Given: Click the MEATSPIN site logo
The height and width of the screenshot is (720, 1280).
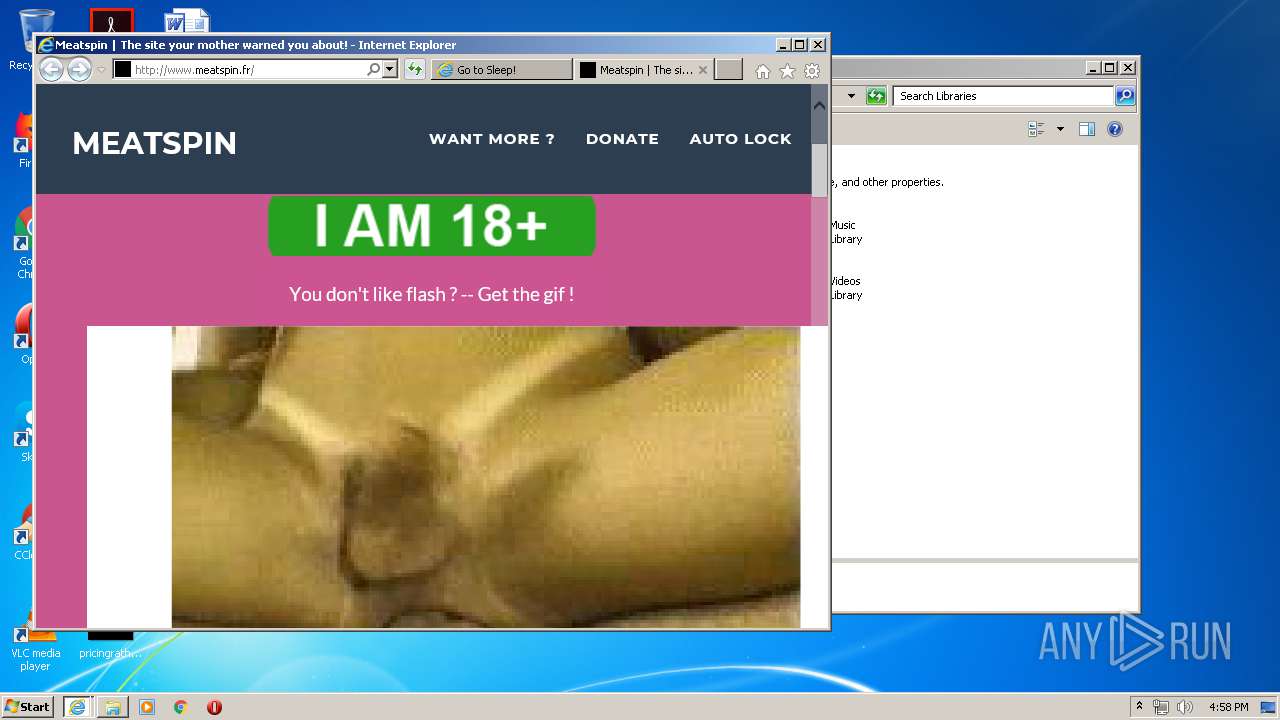Looking at the screenshot, I should click(154, 143).
